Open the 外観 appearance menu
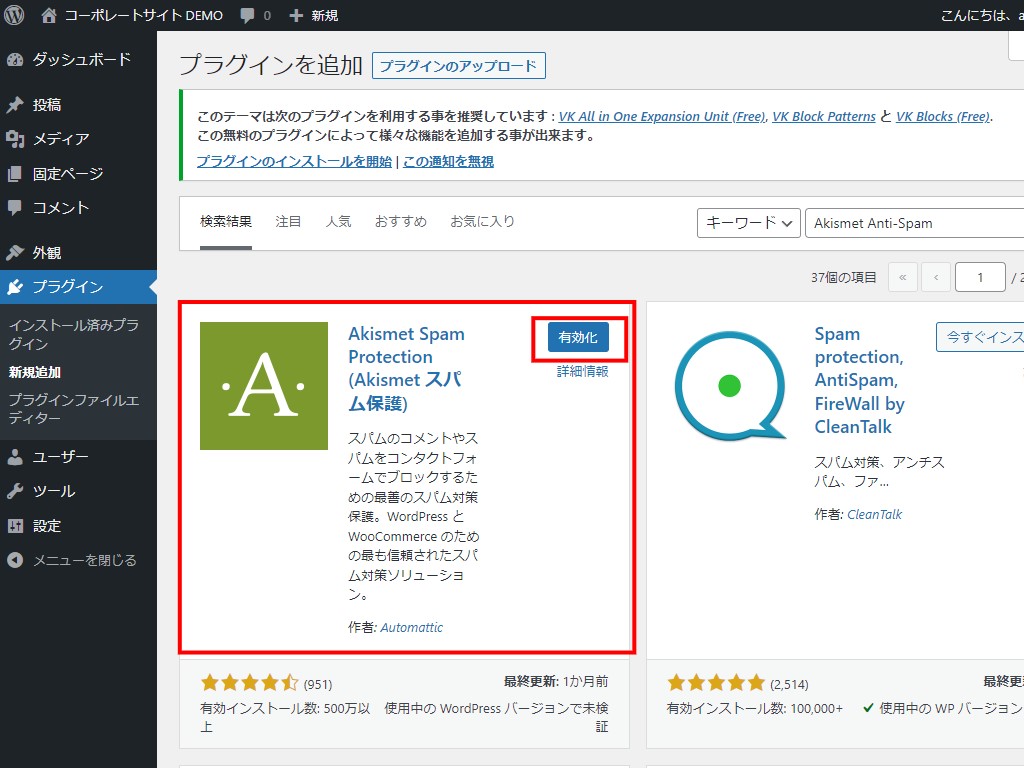Viewport: 1024px width, 768px height. [x=46, y=253]
